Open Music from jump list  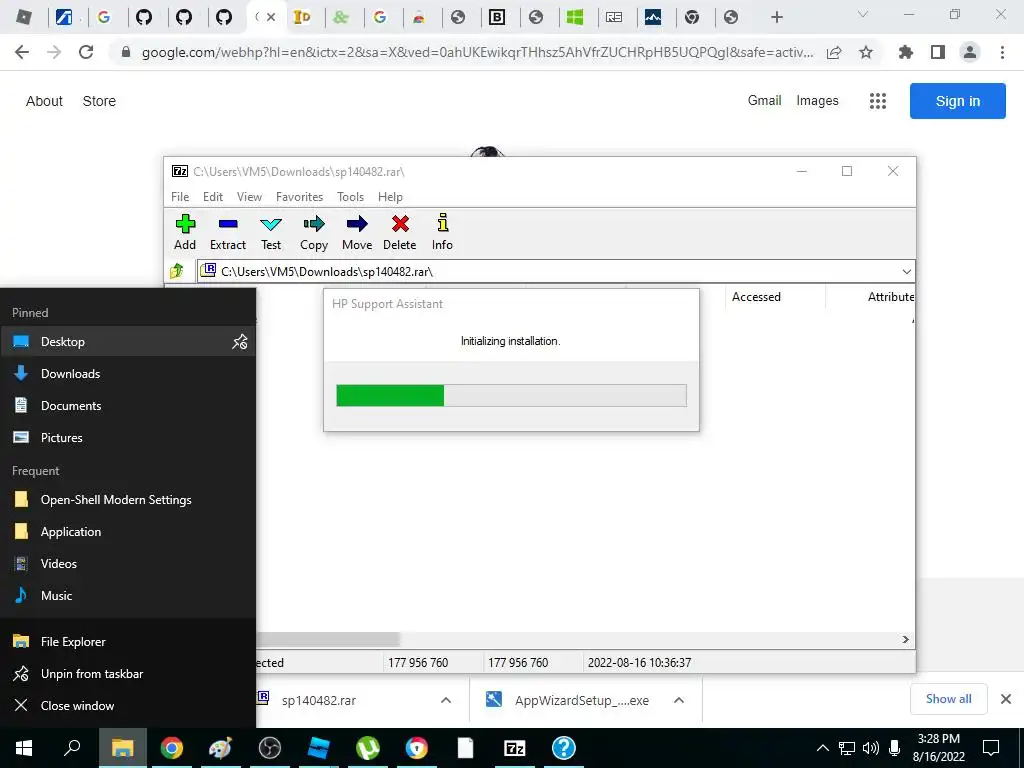pyautogui.click(x=128, y=596)
